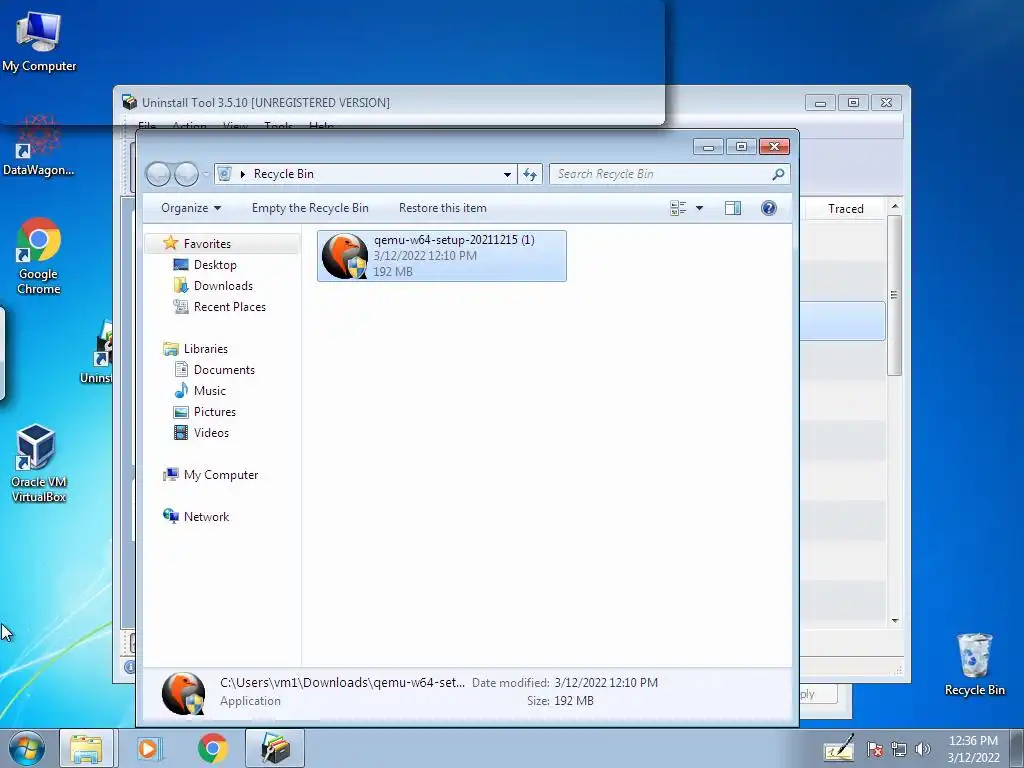Open Pictures library in sidebar
1024x768 pixels.
click(x=215, y=412)
